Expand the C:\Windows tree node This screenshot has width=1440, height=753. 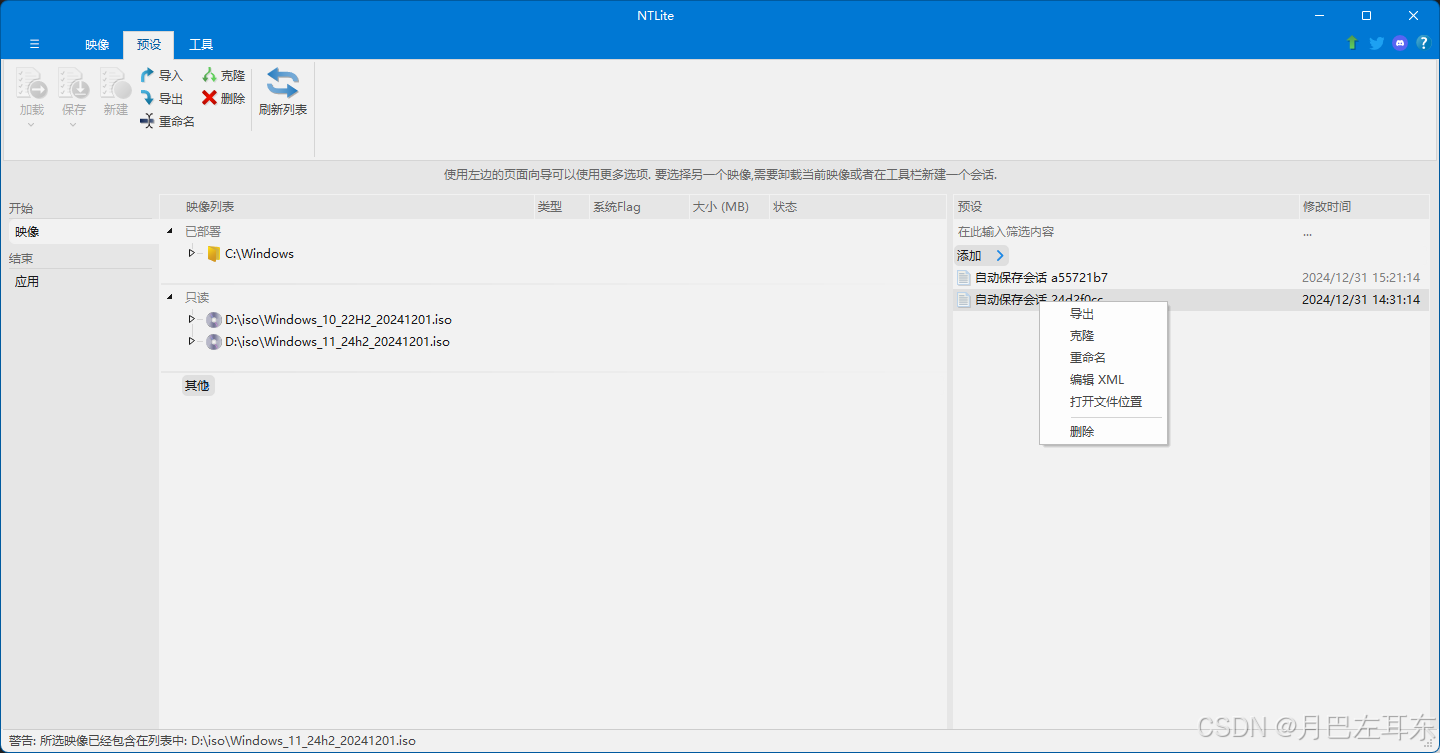(192, 253)
